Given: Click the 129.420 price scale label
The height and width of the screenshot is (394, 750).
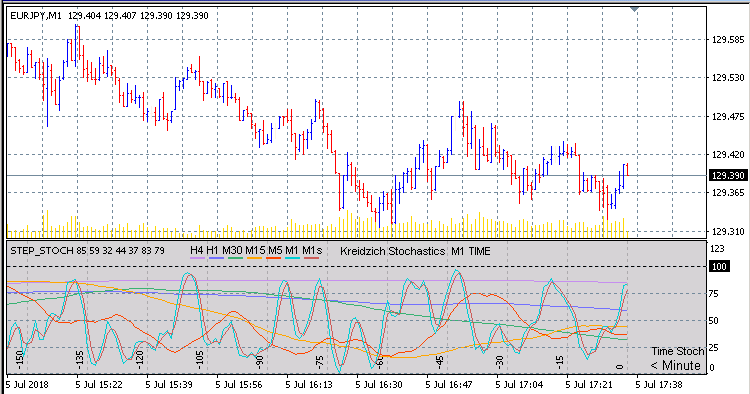Looking at the screenshot, I should tap(728, 154).
